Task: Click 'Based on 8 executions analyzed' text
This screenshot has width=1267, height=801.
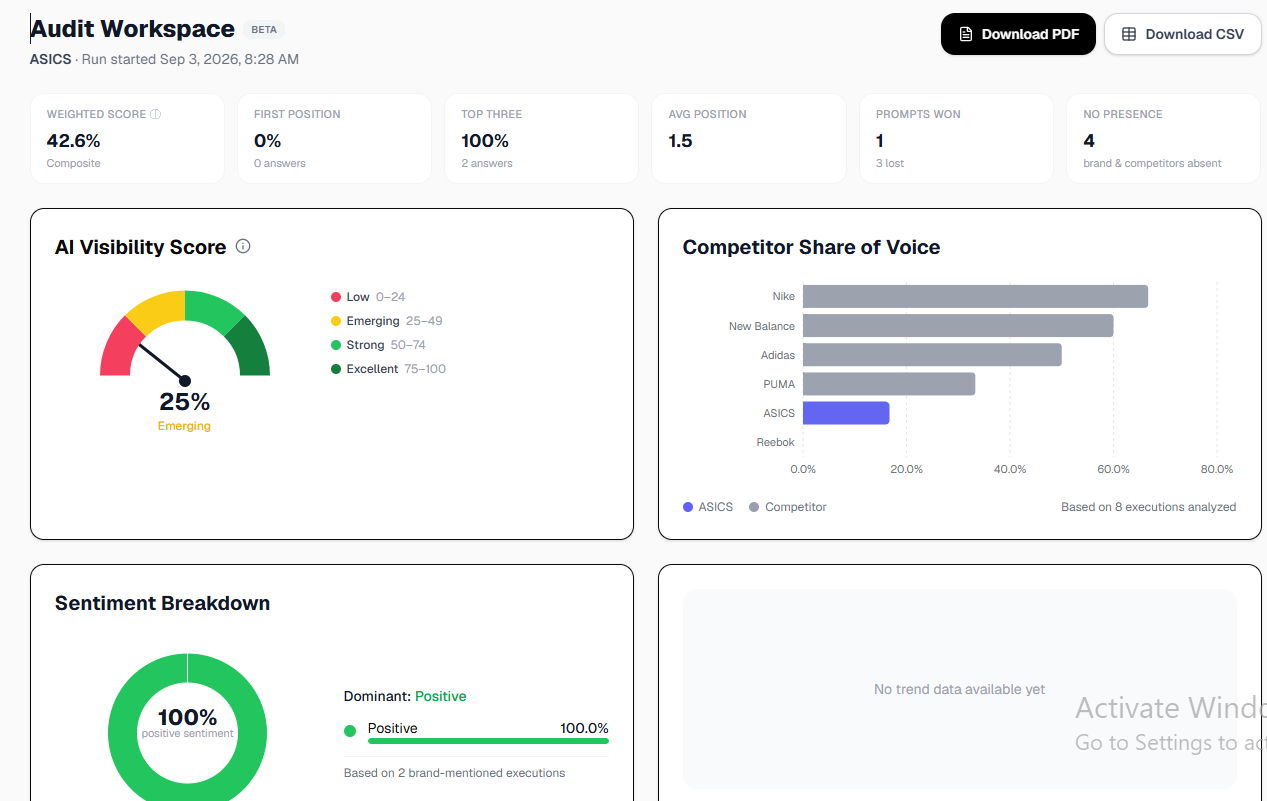Action: click(x=1148, y=507)
